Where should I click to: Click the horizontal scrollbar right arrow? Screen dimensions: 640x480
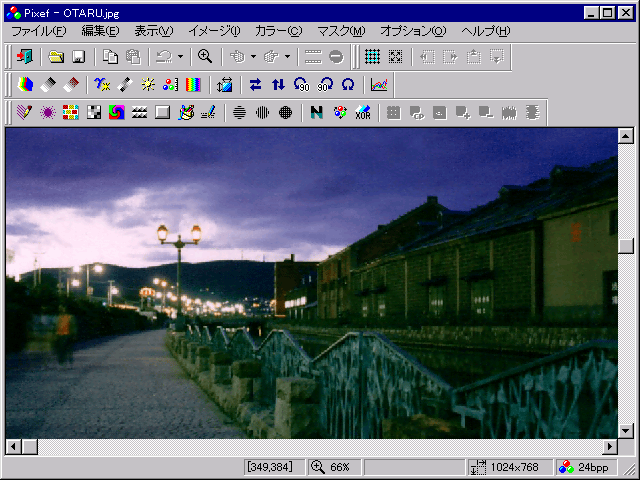click(610, 447)
